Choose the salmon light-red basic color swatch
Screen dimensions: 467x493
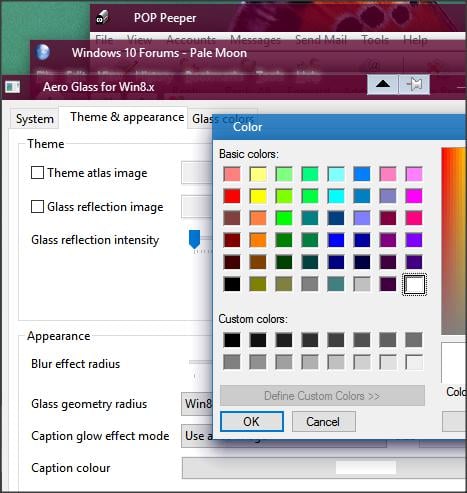point(232,174)
